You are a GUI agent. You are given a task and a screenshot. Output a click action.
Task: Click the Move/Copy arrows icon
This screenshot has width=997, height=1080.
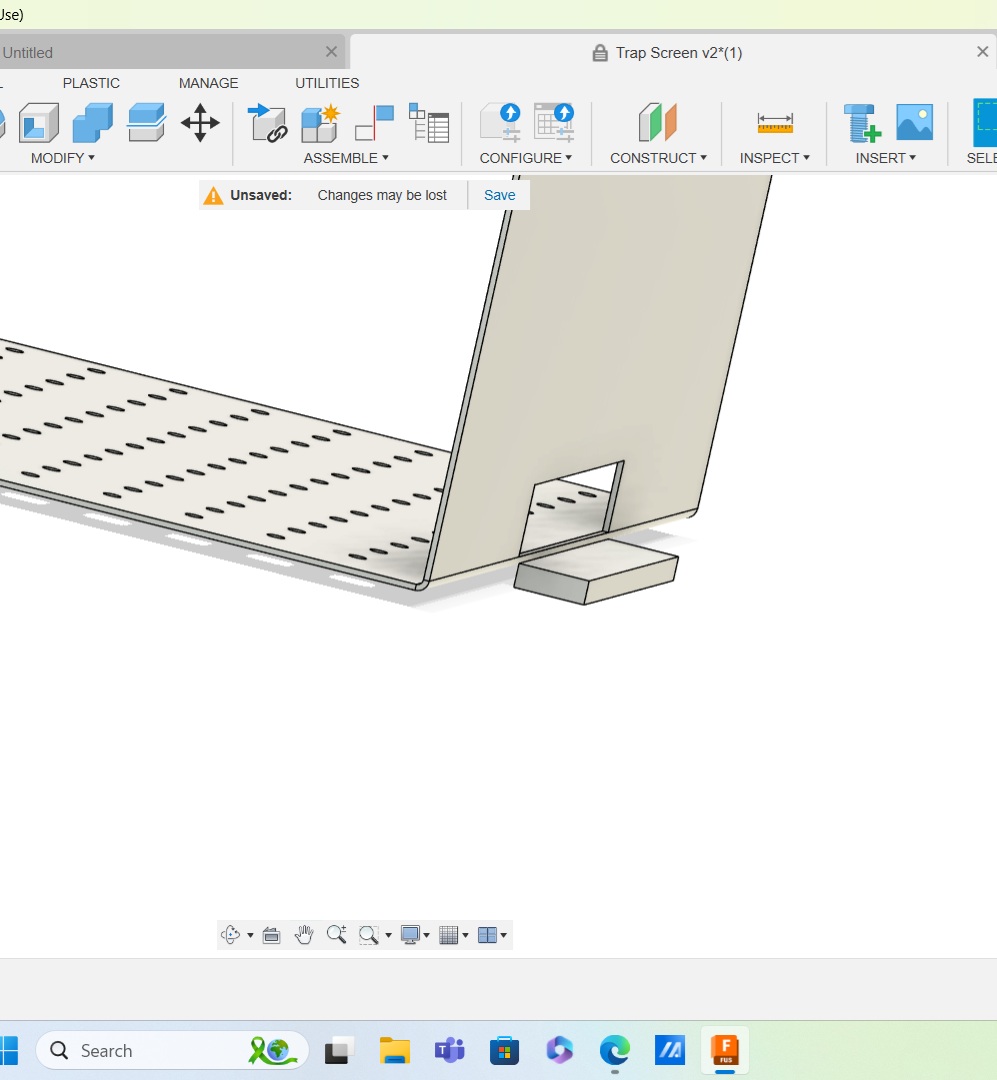point(200,123)
